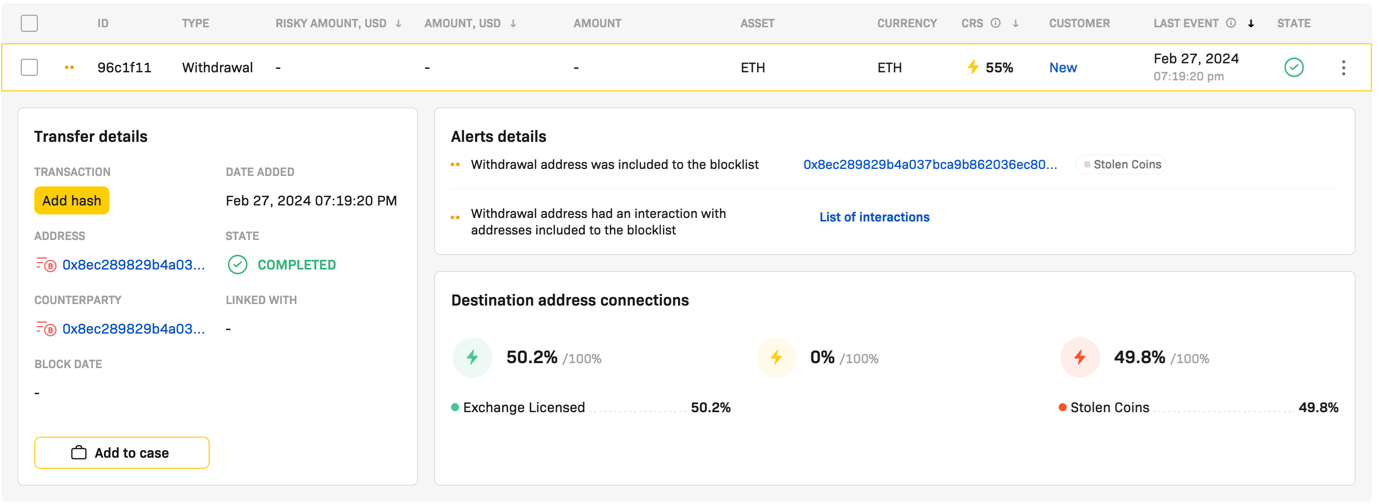Click the CRS info circle icon
The image size is (1377, 504).
pyautogui.click(x=995, y=23)
